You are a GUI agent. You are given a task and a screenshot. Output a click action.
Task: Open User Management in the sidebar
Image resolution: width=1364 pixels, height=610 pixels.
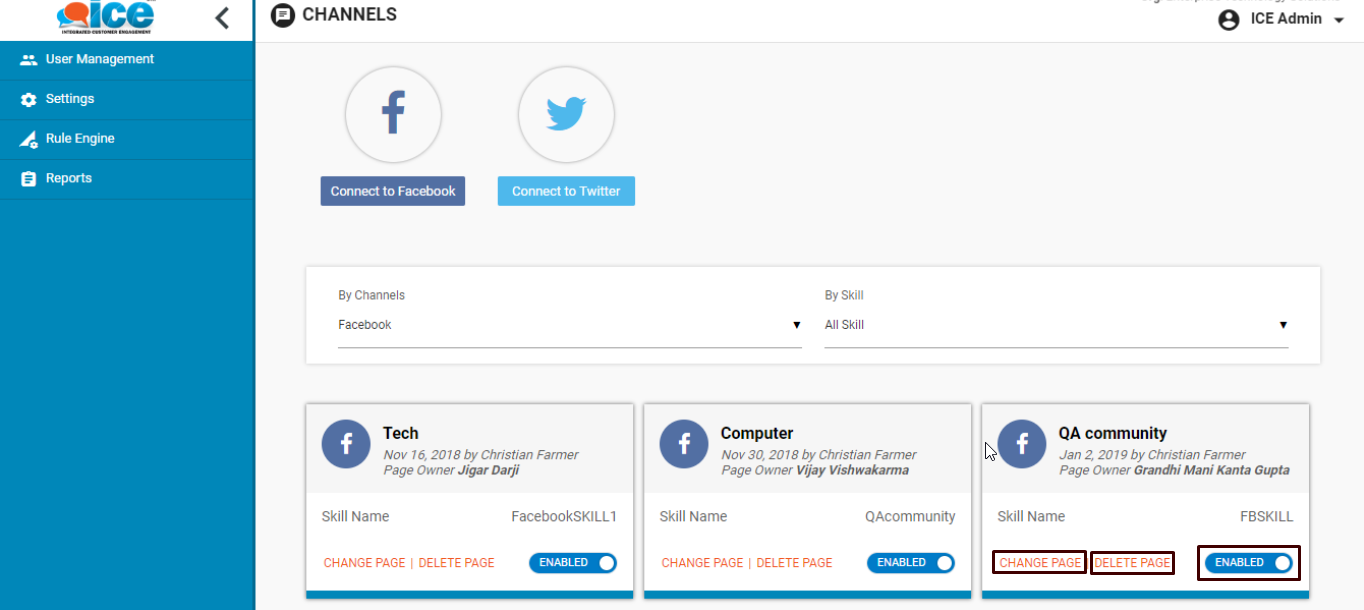point(99,59)
